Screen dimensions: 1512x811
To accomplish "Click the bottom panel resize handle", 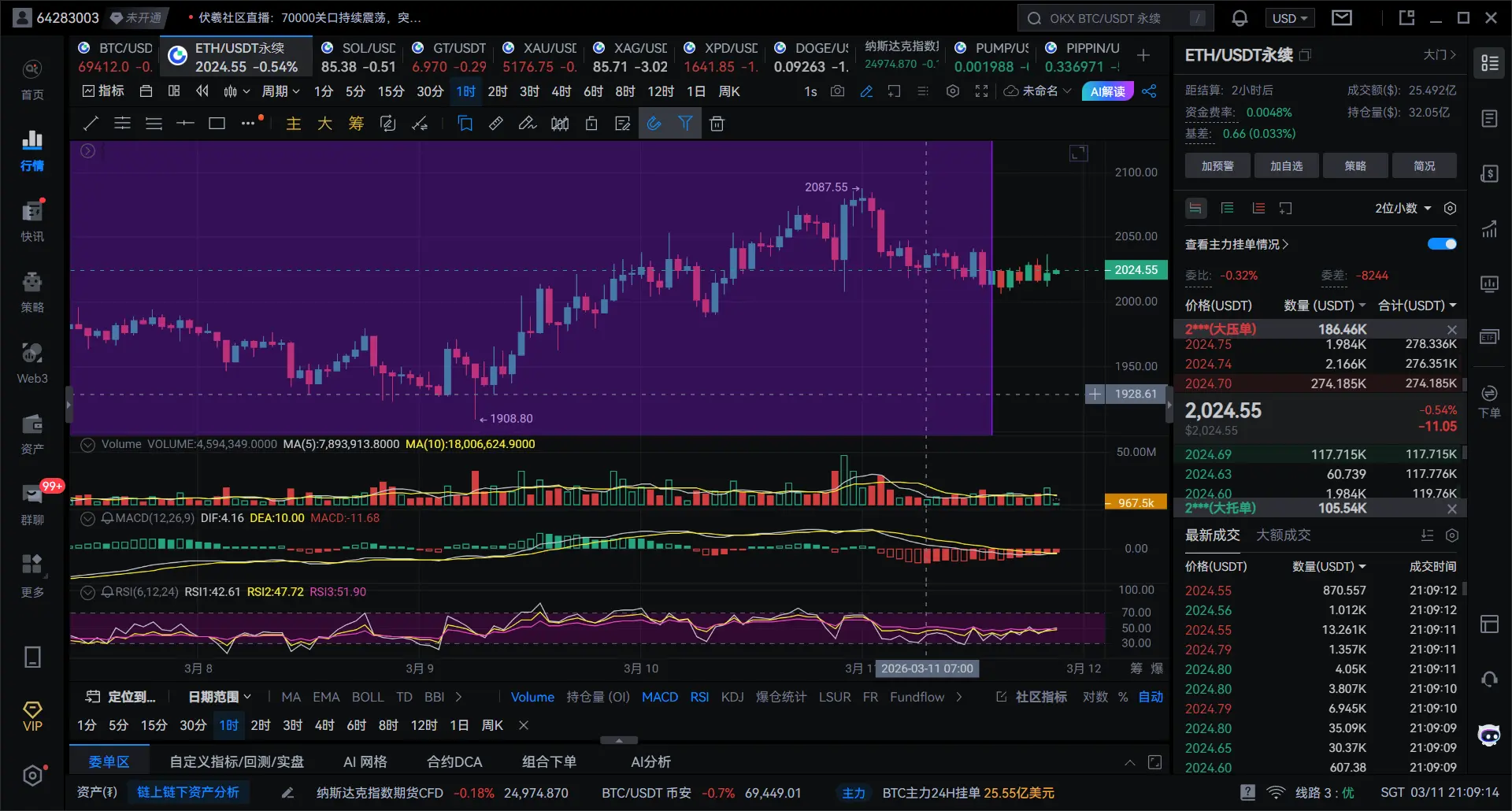I will coord(619,741).
